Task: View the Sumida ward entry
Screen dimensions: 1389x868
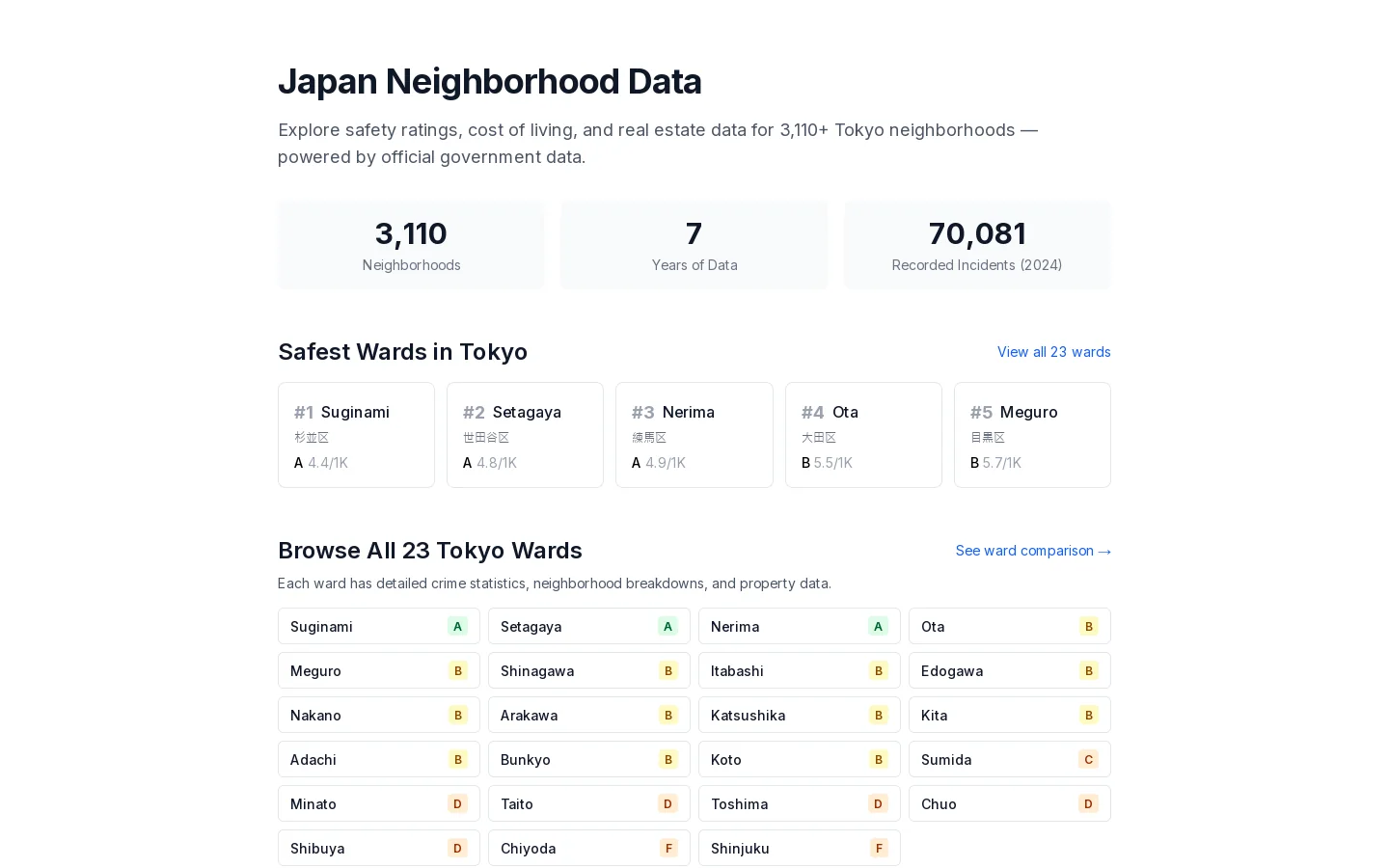Action: tap(1010, 759)
